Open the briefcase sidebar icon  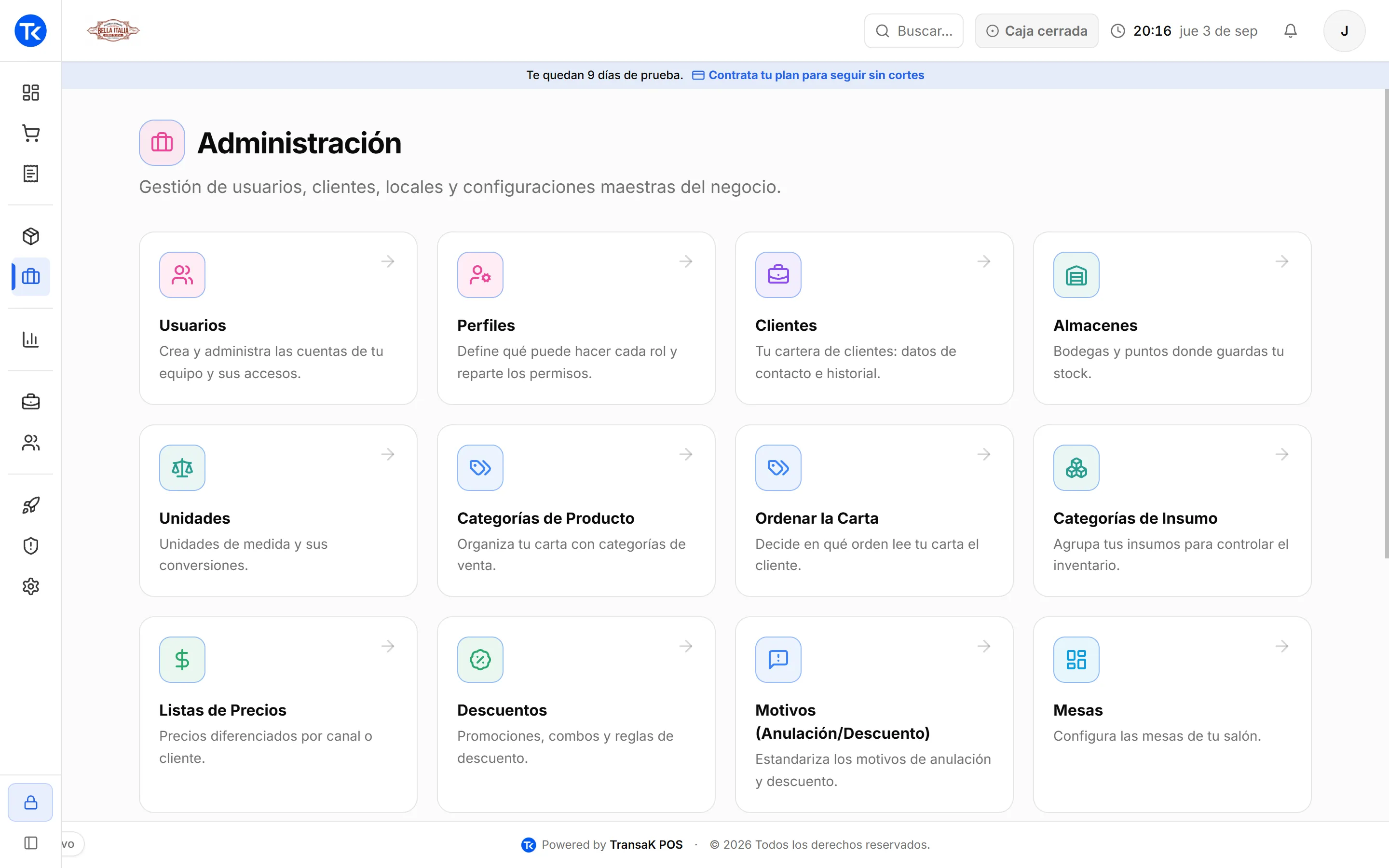tap(30, 402)
